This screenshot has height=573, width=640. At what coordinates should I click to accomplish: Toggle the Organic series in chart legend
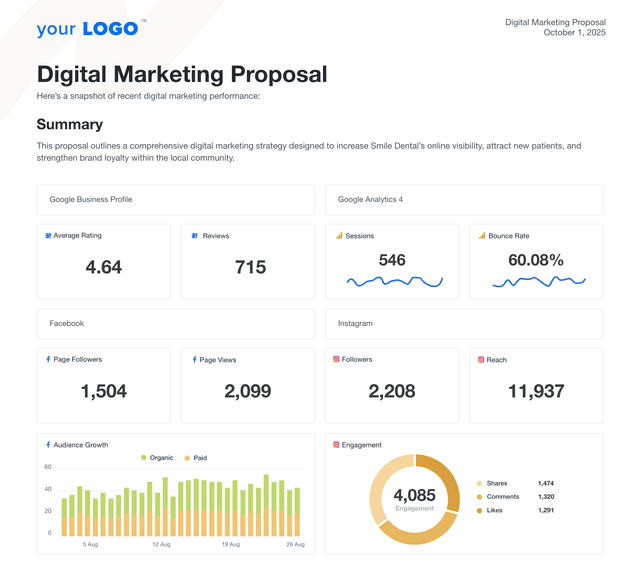156,458
